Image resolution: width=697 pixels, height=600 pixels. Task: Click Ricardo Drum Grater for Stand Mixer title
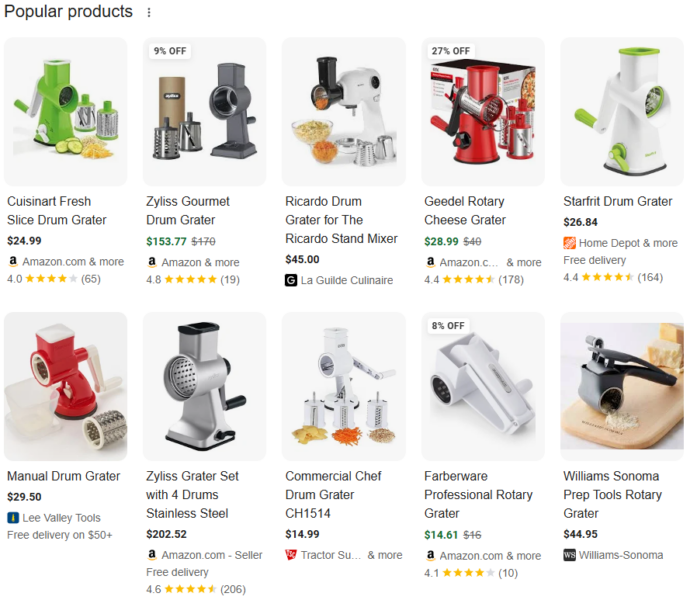click(341, 220)
